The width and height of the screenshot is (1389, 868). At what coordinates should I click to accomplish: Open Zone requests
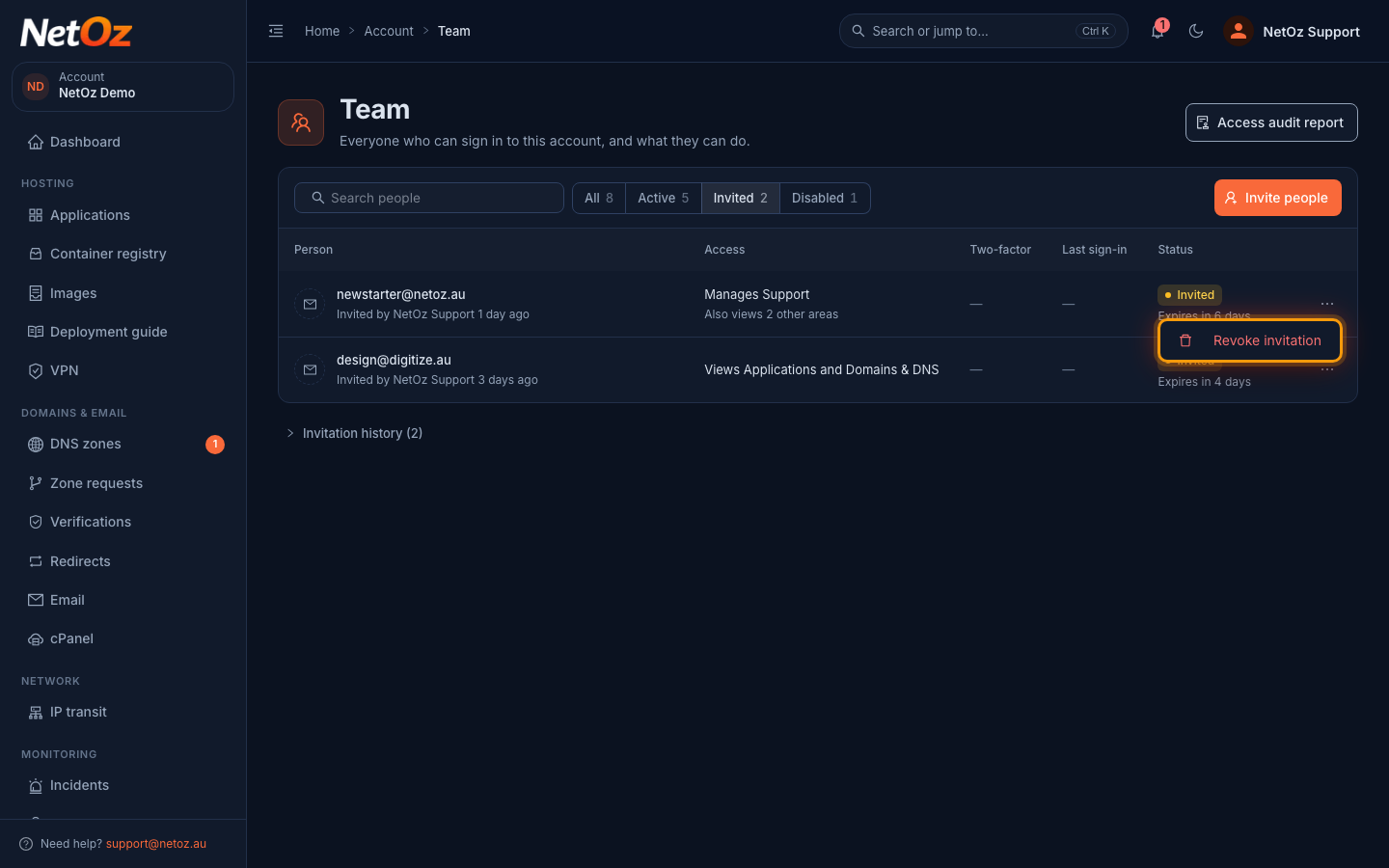tap(123, 483)
